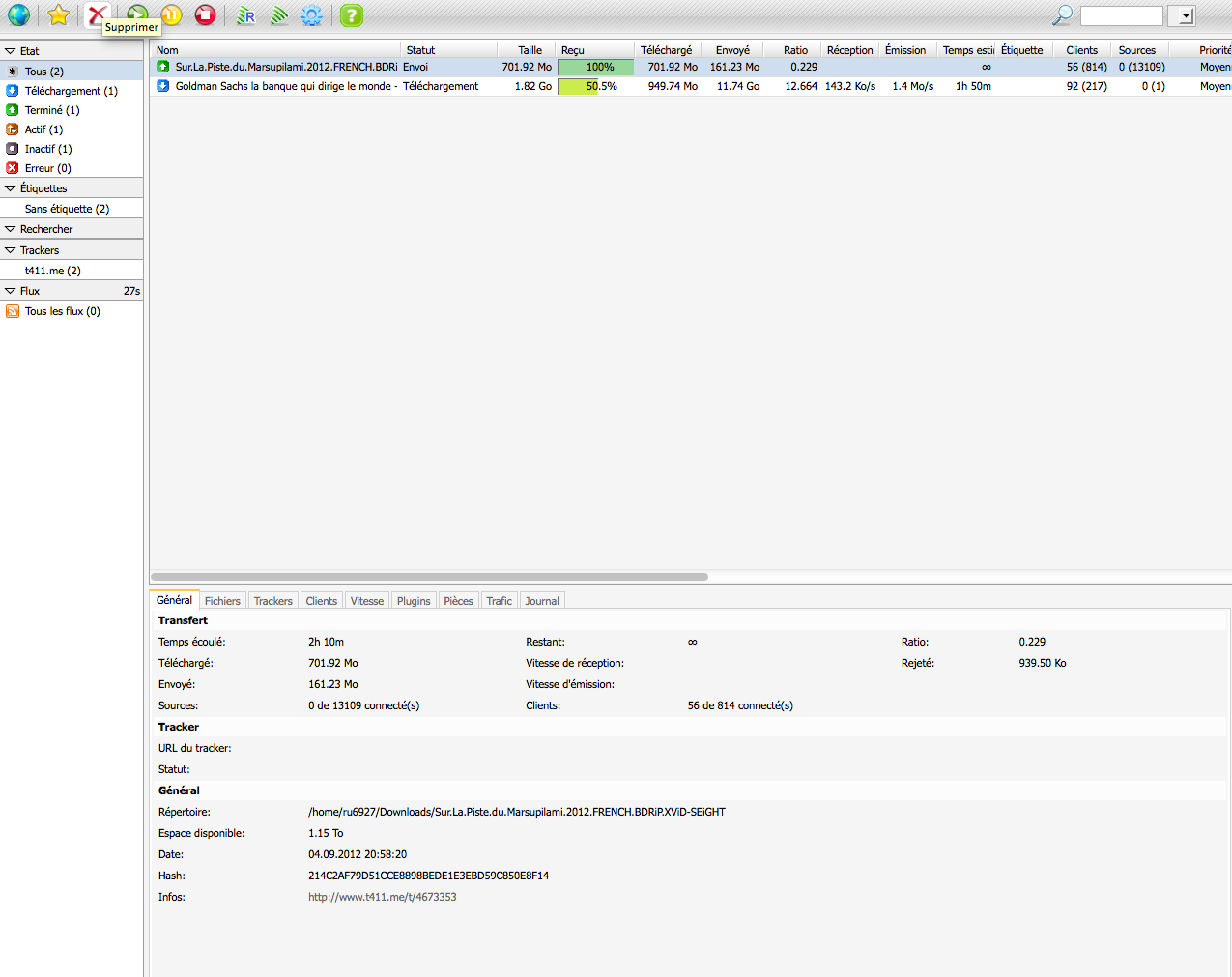Screen dimensions: 1232x977
Task: Pause the torrent with the yellow pause icon
Action: pyautogui.click(x=172, y=15)
